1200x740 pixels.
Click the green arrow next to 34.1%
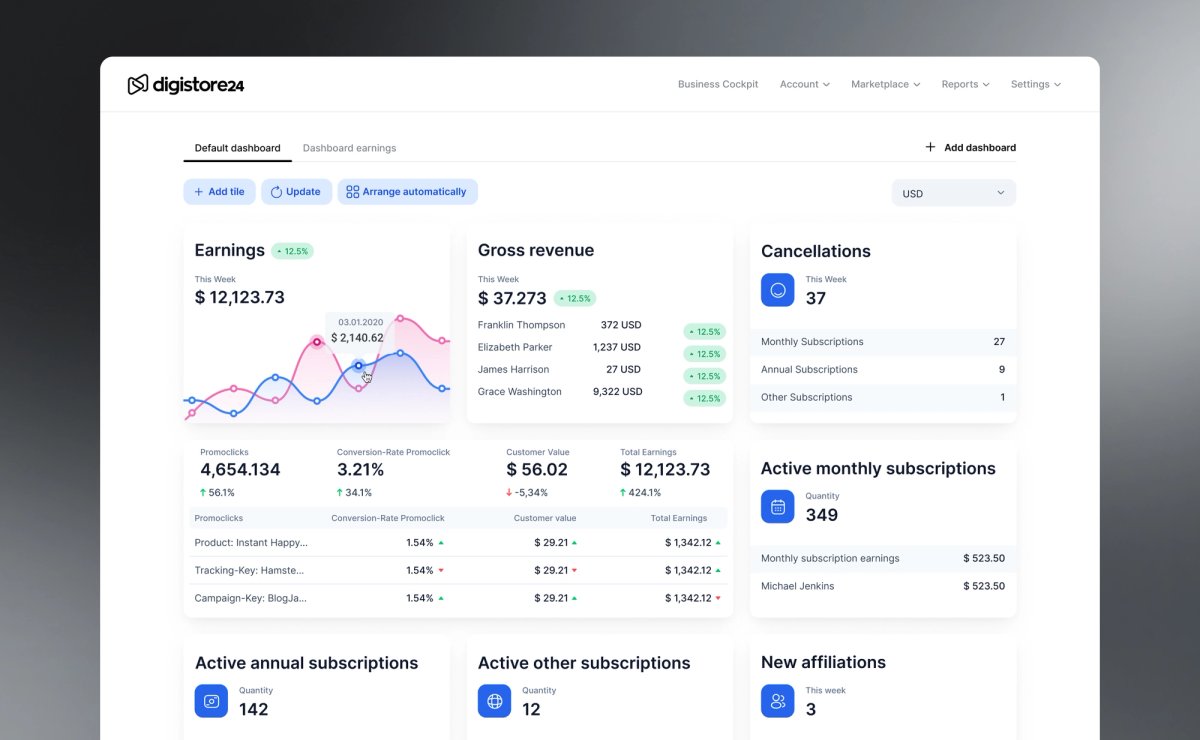(x=340, y=492)
